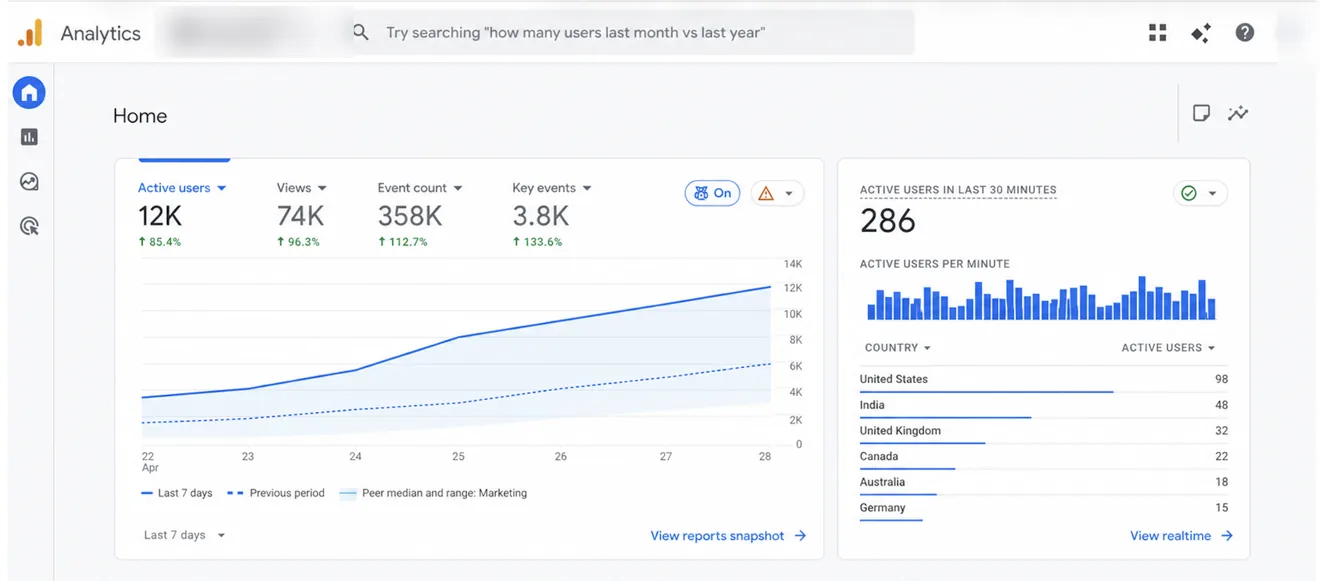Viewport: 1320px width, 581px height.
Task: Click the green checkmark status icon
Action: [1189, 193]
